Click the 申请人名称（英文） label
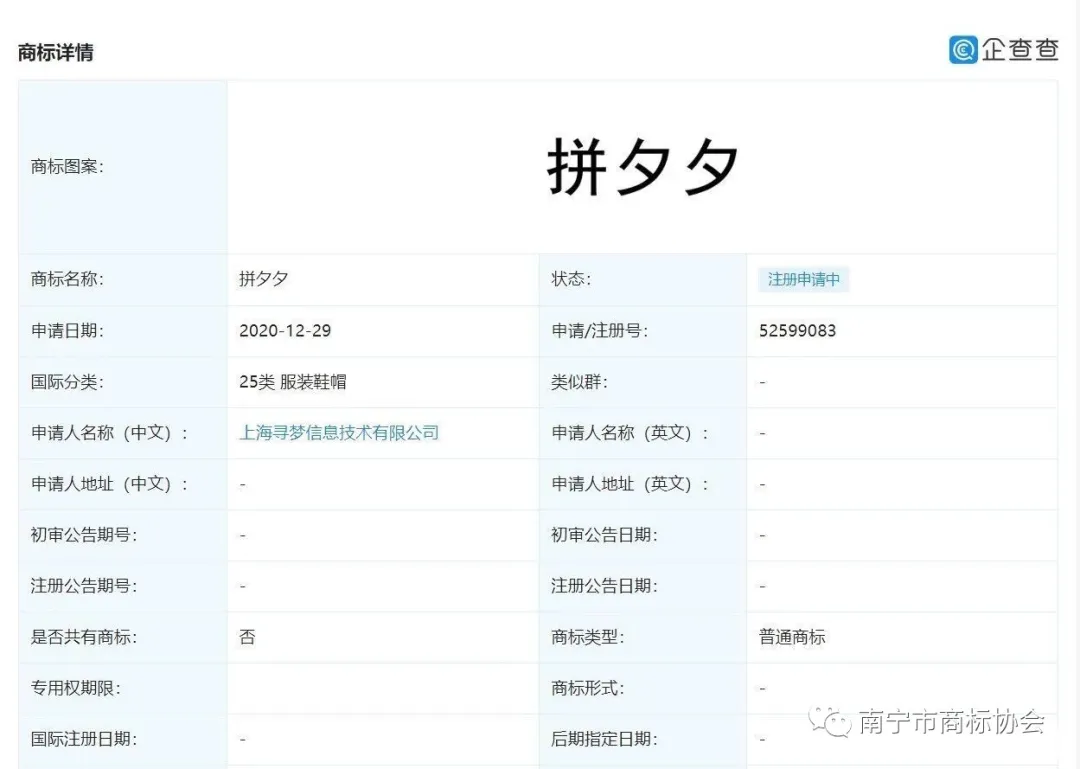1080x769 pixels. 630,433
